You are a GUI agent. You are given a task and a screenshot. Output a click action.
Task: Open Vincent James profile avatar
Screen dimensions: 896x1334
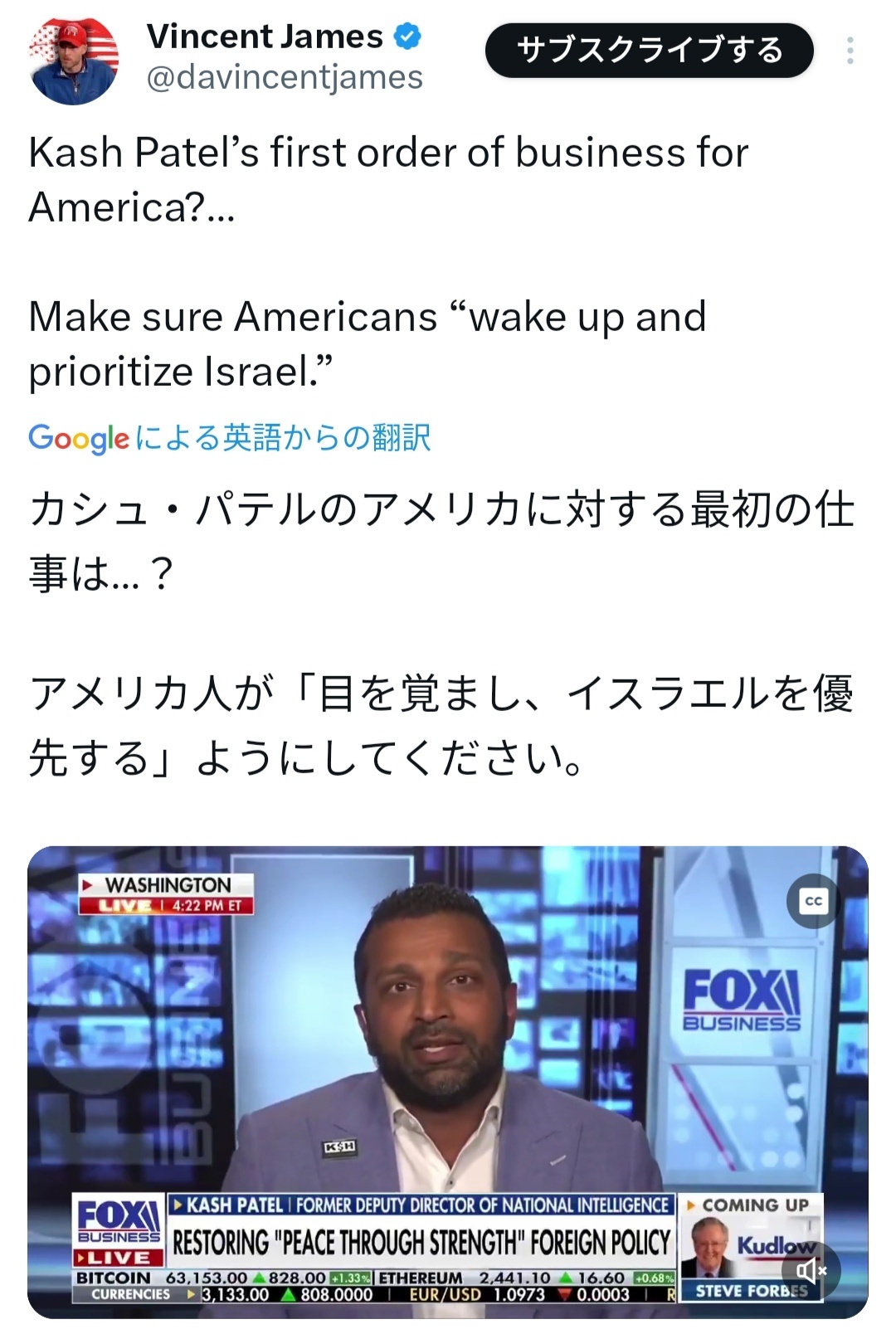coord(74,60)
